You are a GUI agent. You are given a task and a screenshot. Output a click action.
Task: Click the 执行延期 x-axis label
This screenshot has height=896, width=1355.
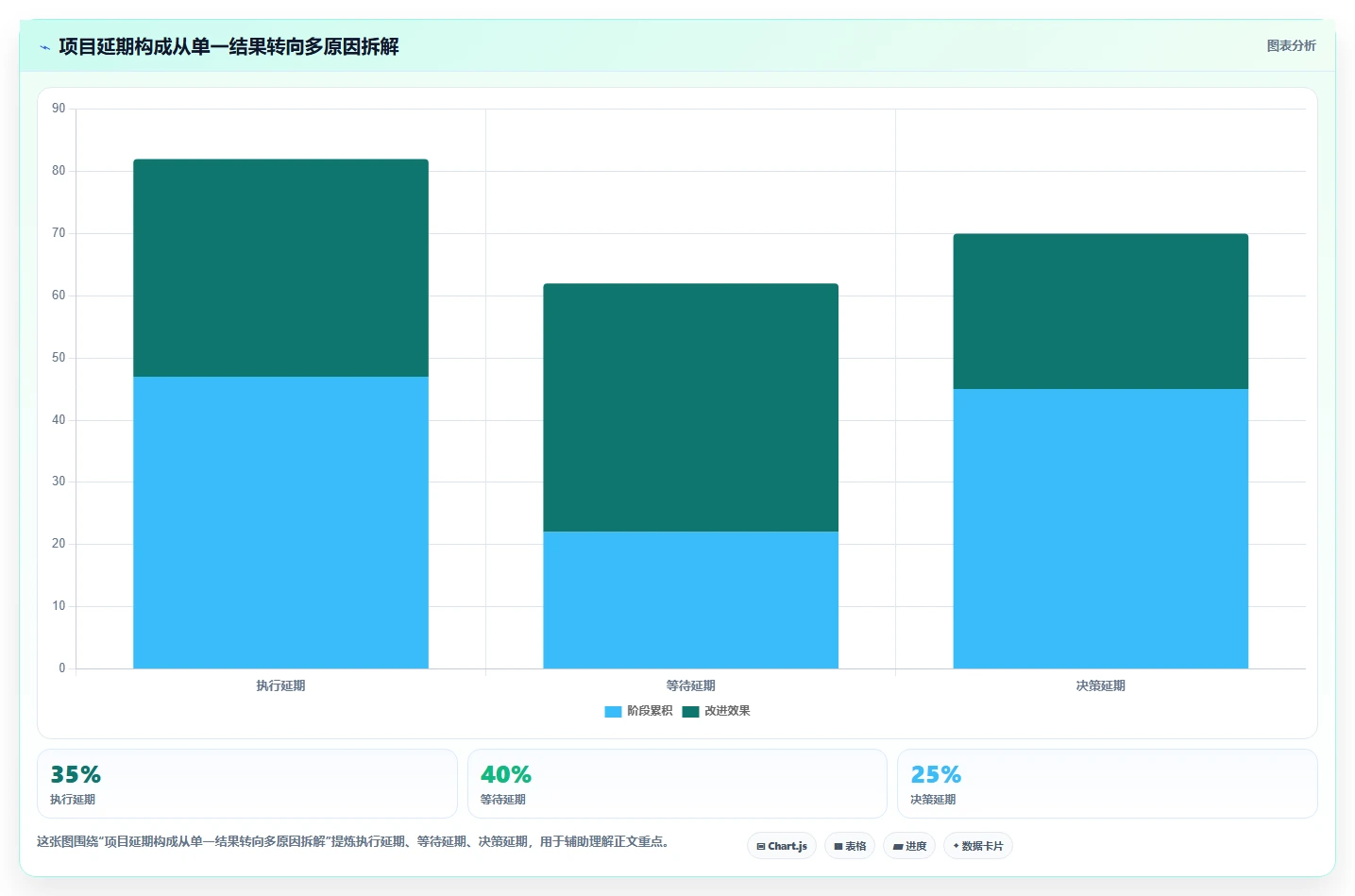pos(280,685)
